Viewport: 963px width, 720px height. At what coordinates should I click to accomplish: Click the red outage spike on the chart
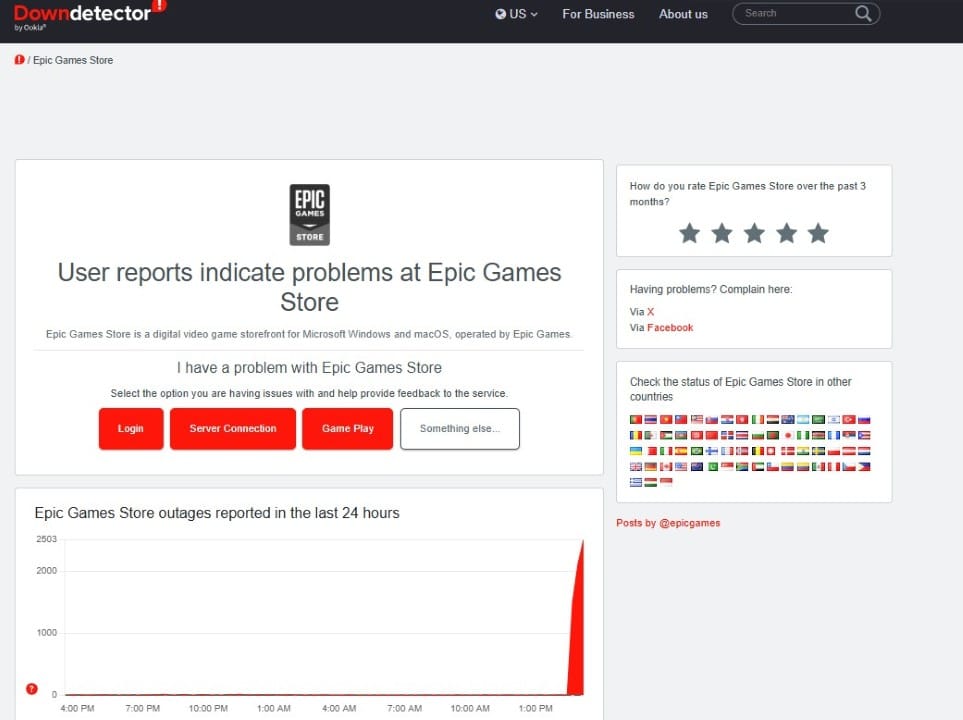coord(577,639)
